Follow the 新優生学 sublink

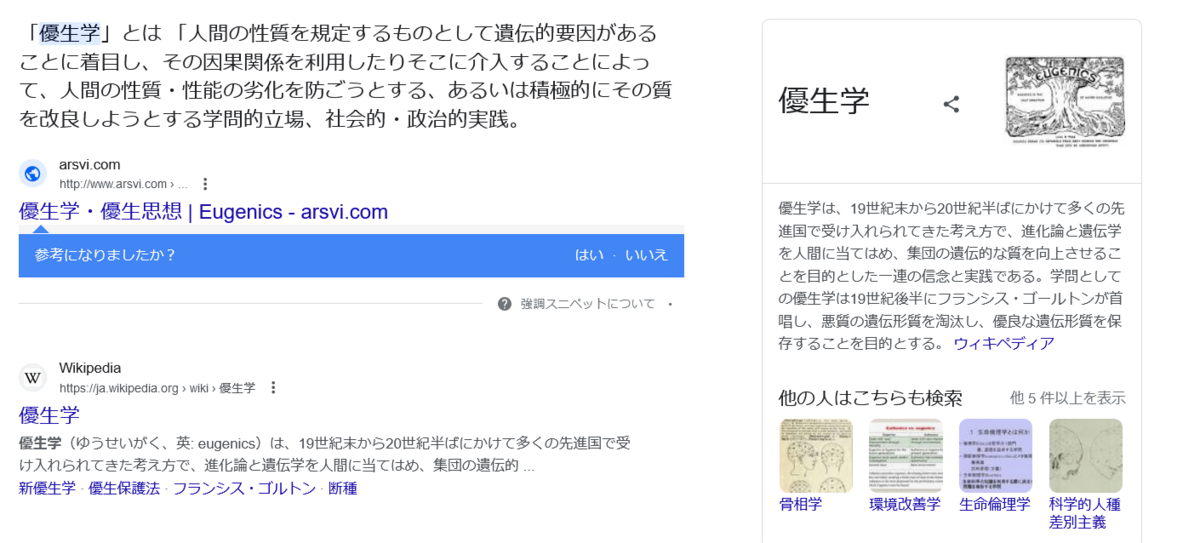pos(47,489)
